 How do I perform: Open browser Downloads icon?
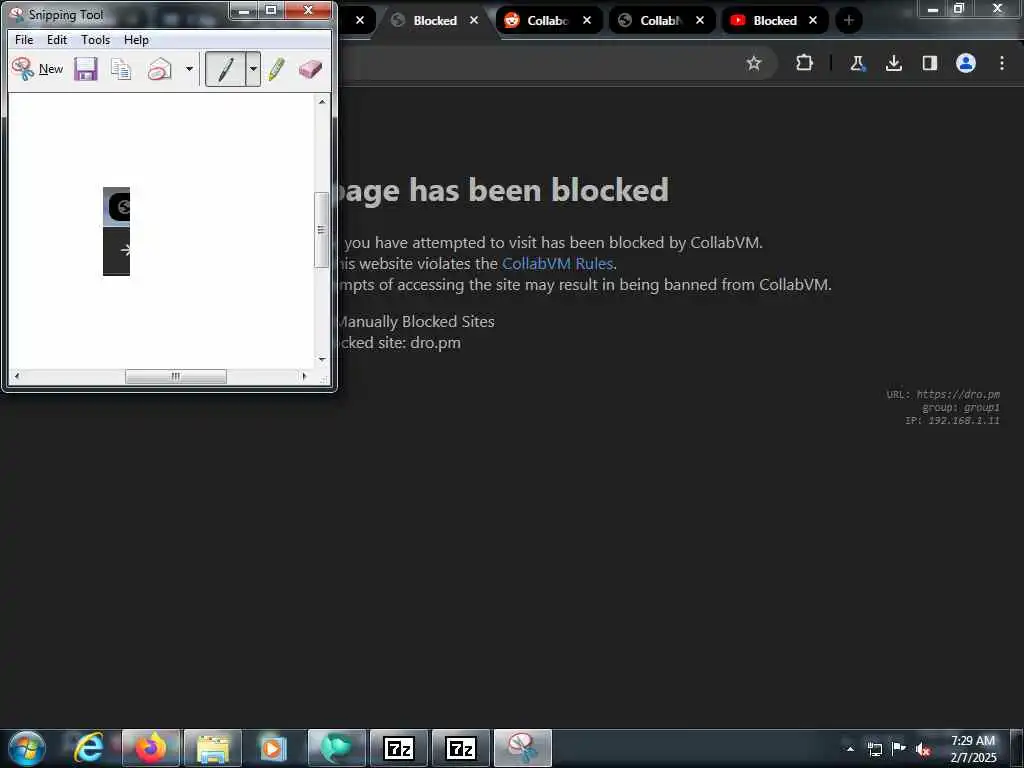click(894, 63)
